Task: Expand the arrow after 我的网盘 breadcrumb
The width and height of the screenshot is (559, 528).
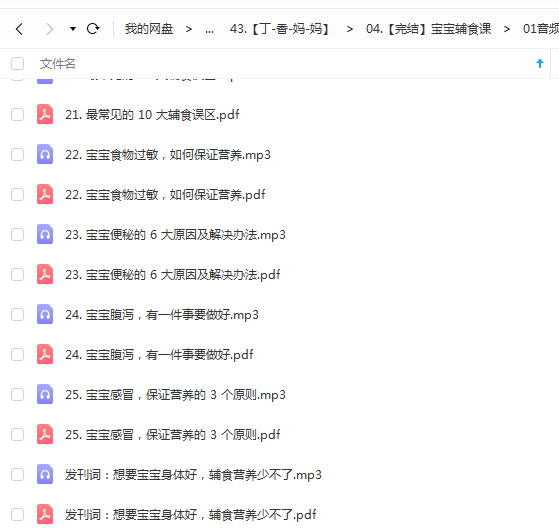Action: (189, 29)
